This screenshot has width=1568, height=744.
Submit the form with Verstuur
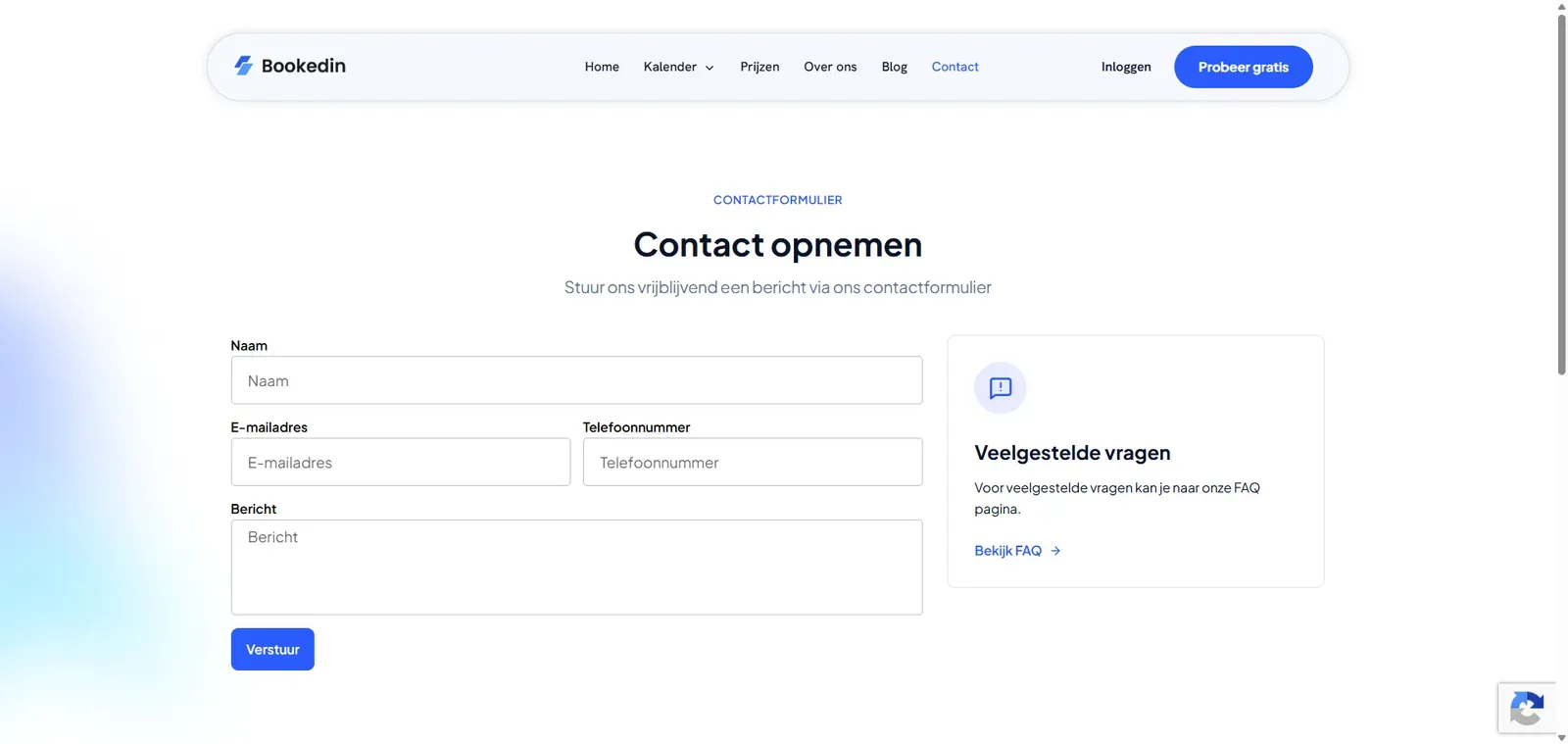coord(272,649)
